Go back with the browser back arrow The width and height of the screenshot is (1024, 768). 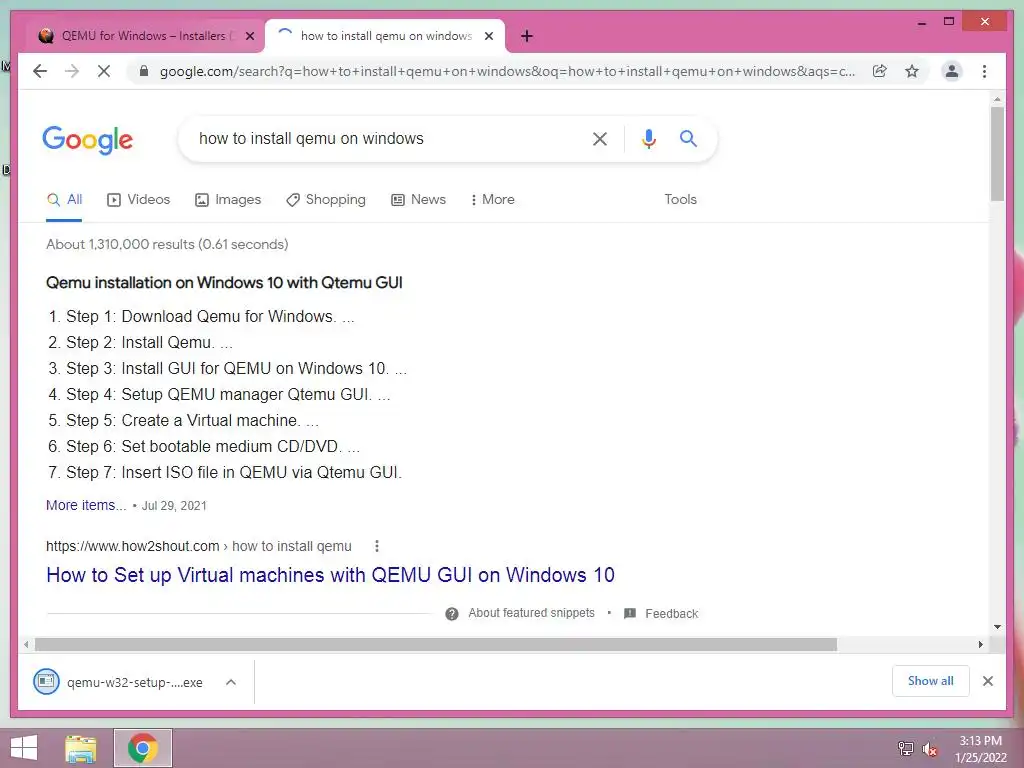40,71
